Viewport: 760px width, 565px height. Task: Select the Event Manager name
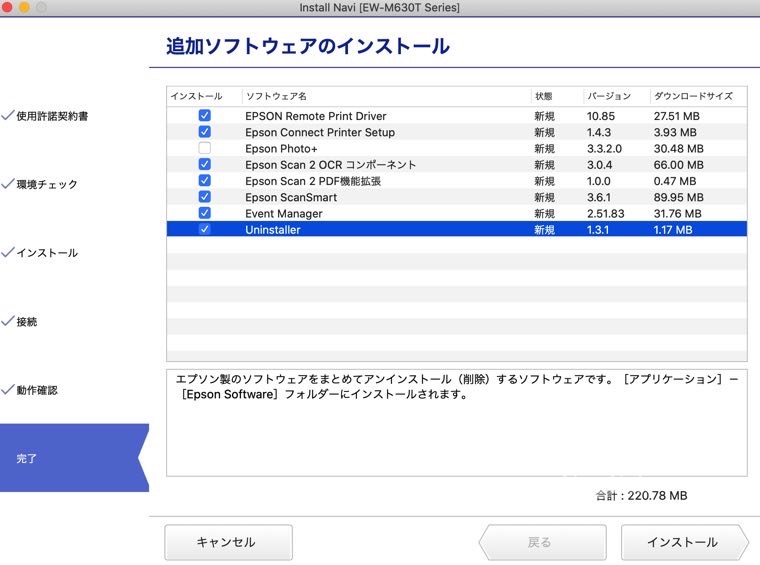[284, 214]
